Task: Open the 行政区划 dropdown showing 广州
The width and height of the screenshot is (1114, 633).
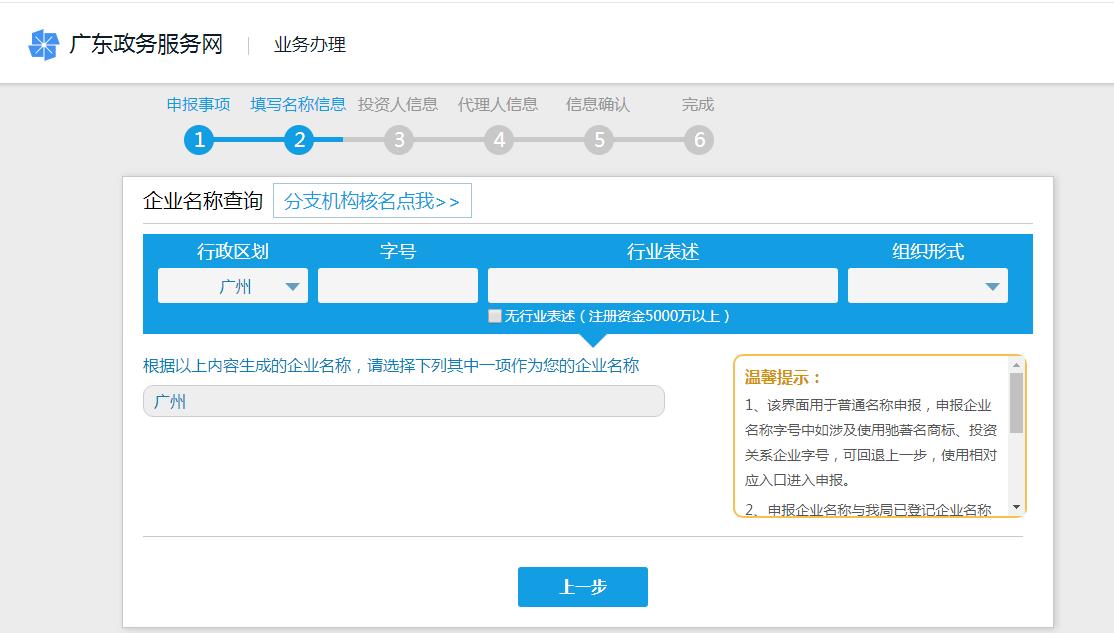Action: [231, 285]
